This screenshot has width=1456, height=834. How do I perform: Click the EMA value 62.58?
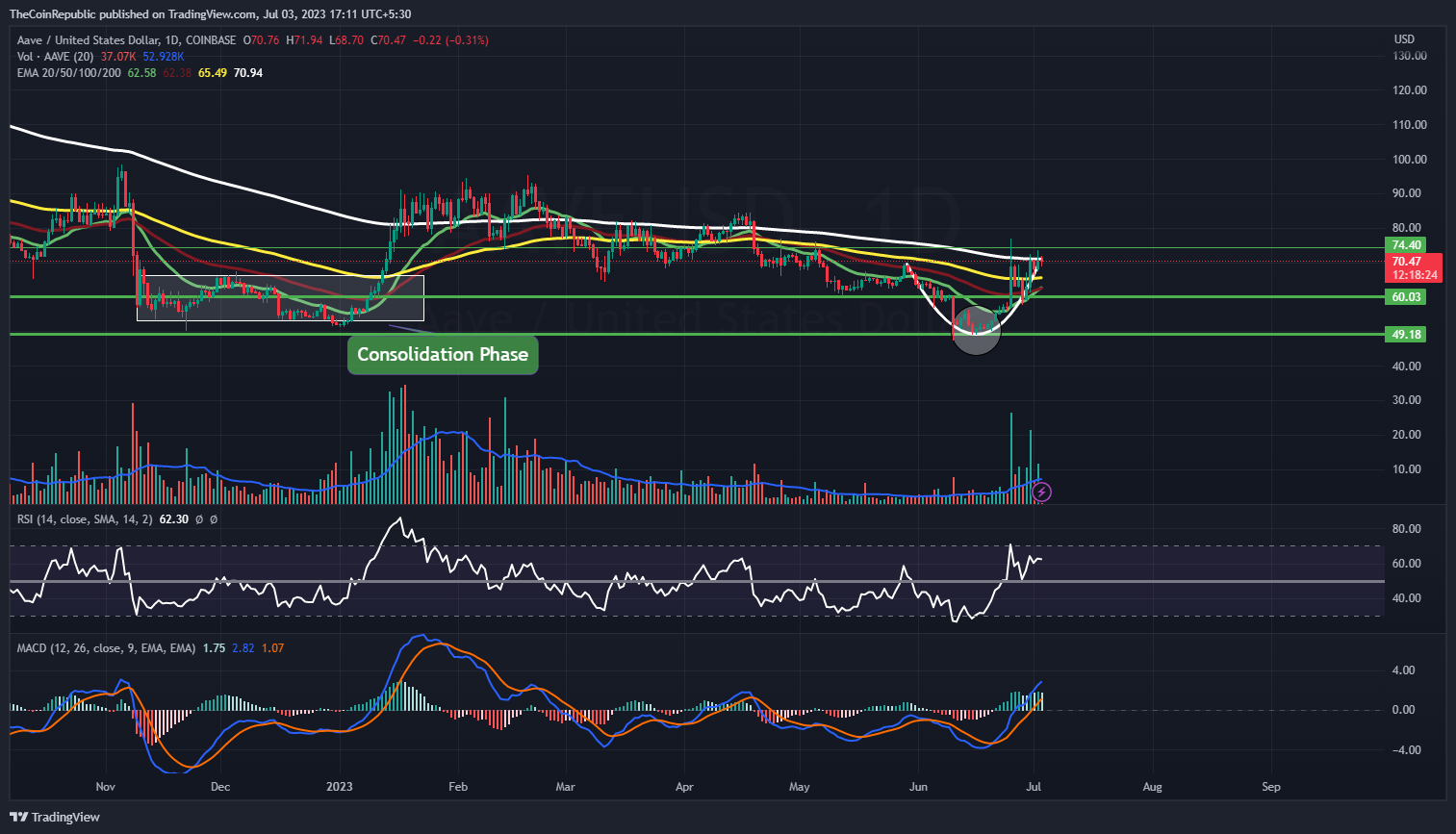click(141, 73)
